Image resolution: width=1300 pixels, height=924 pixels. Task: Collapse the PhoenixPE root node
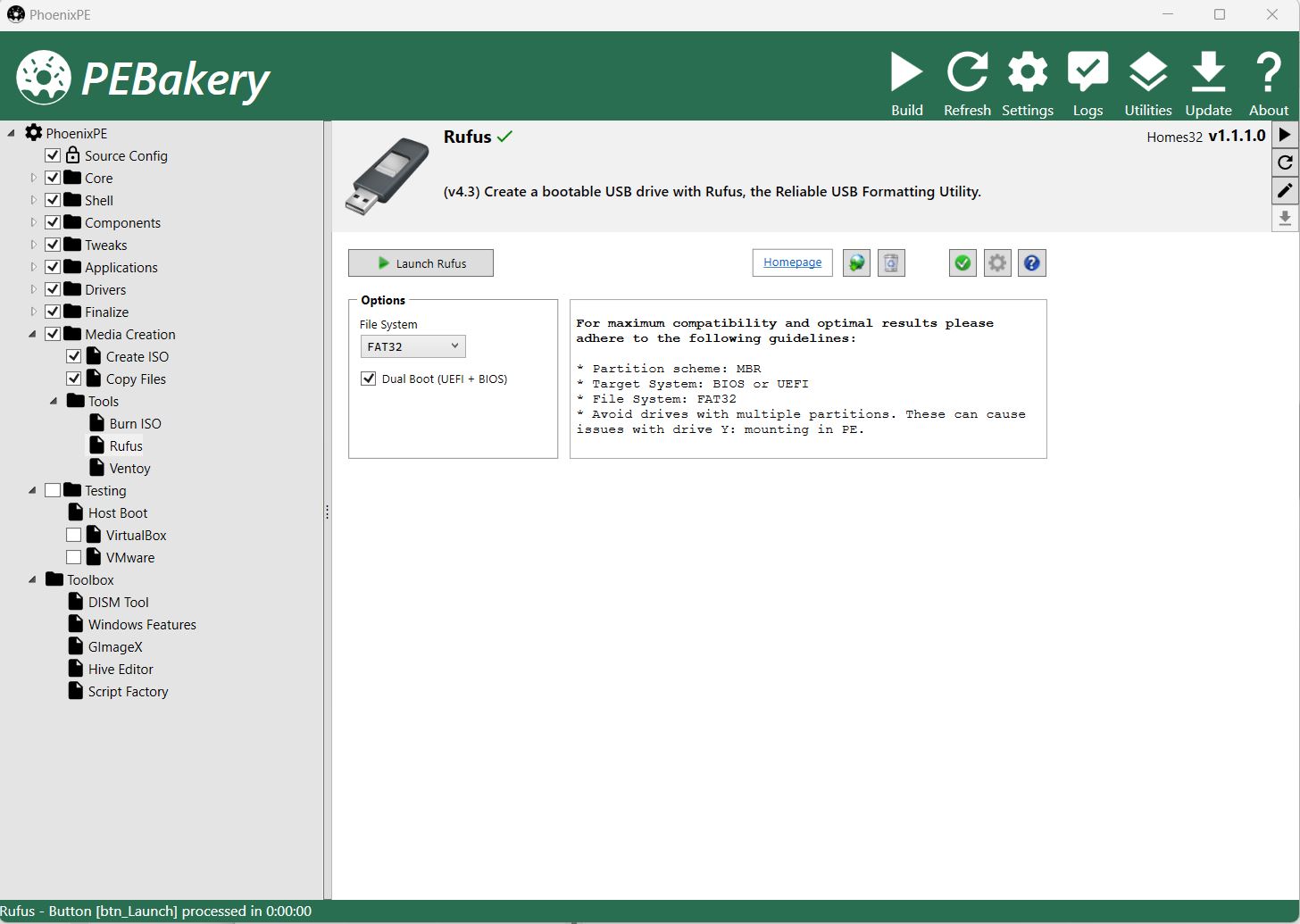tap(12, 134)
